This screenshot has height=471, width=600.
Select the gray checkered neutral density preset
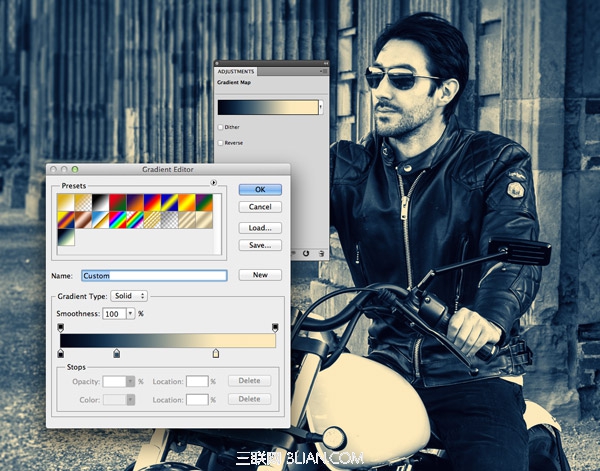click(169, 220)
